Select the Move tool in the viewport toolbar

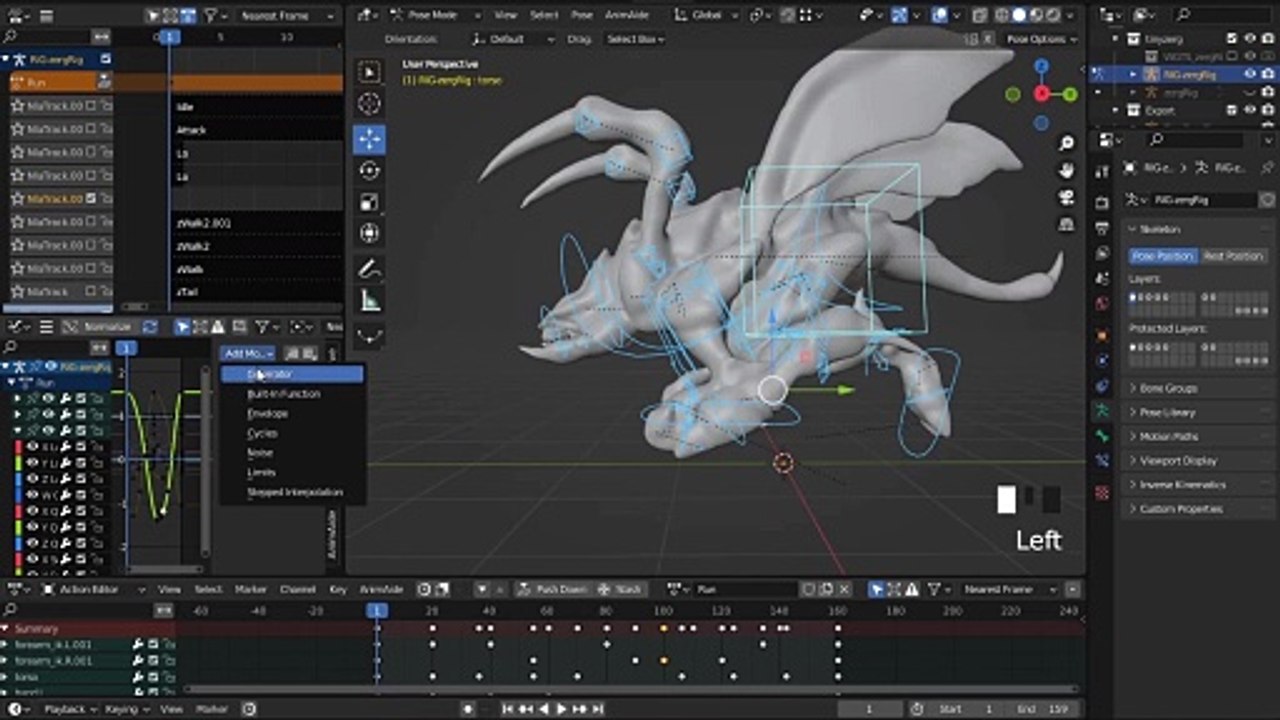coord(369,138)
